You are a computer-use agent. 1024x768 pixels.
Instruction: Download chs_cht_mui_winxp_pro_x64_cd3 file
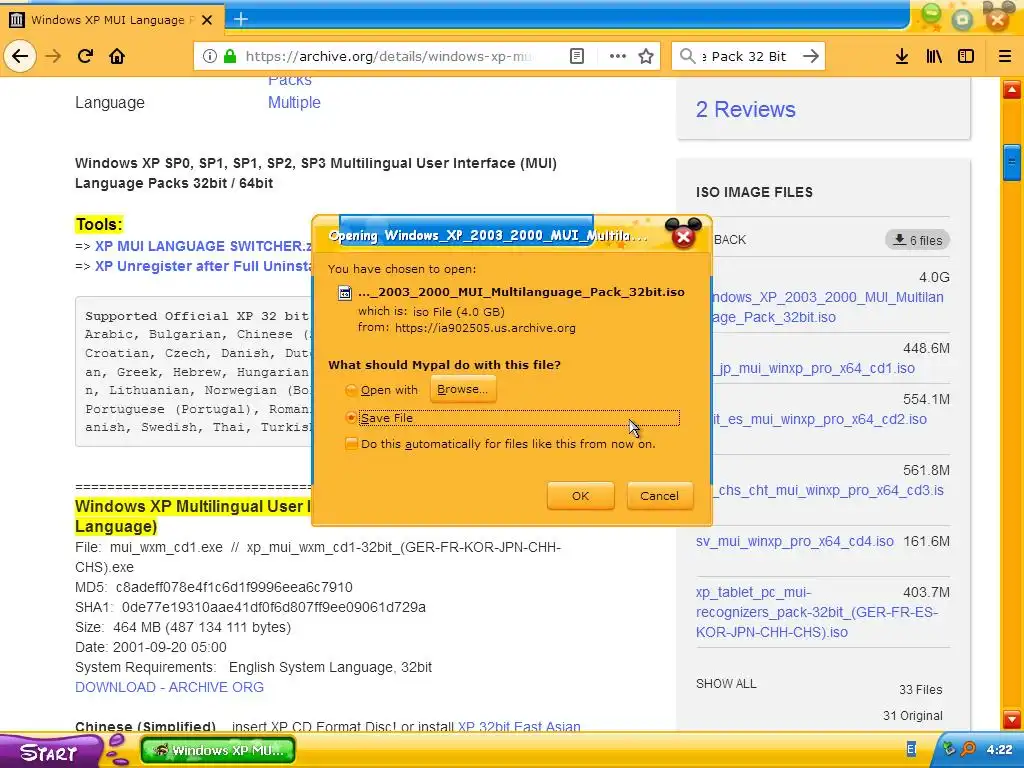click(x=830, y=490)
